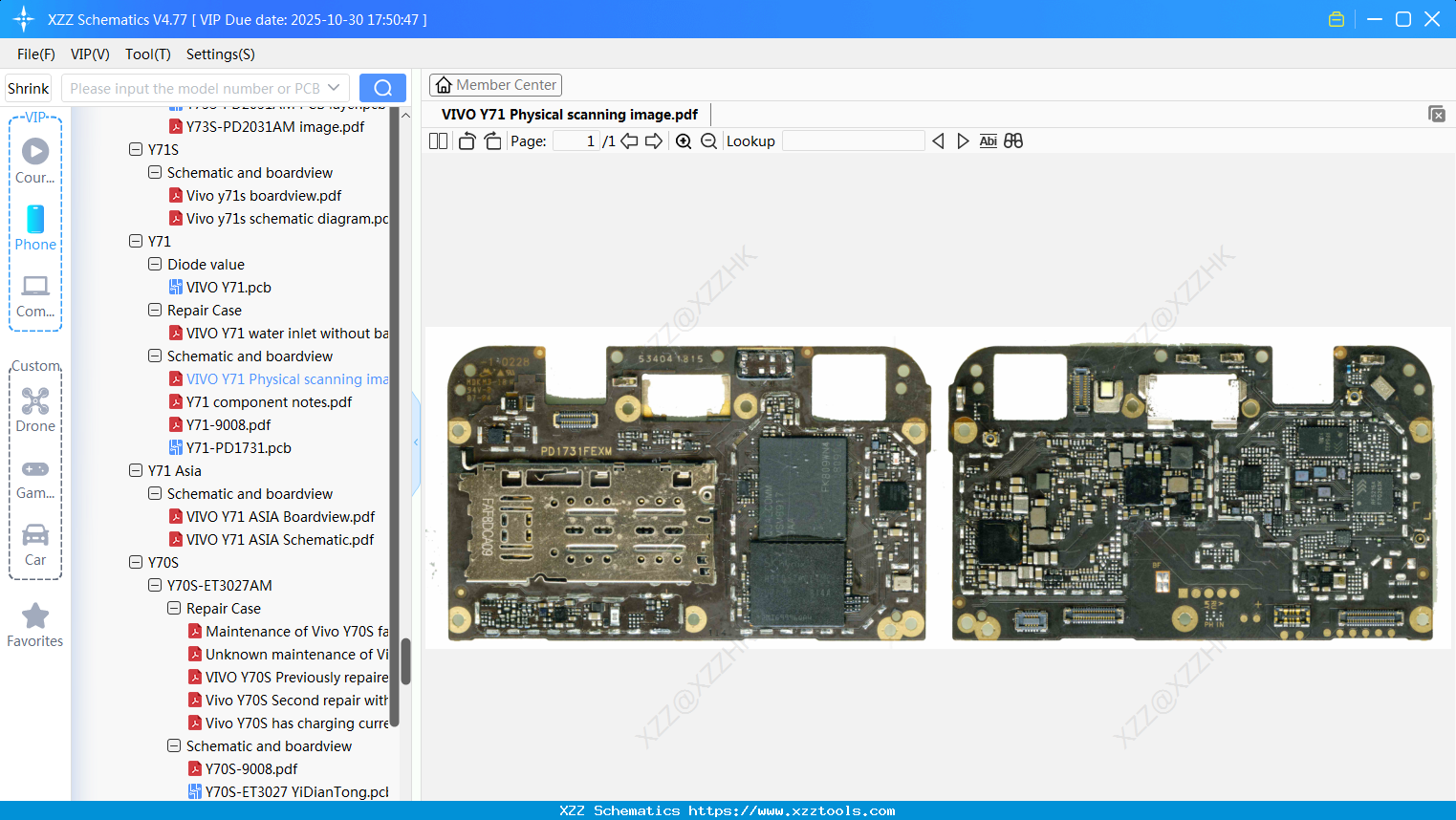
Task: Open the binoculars search tool
Action: [x=1013, y=140]
